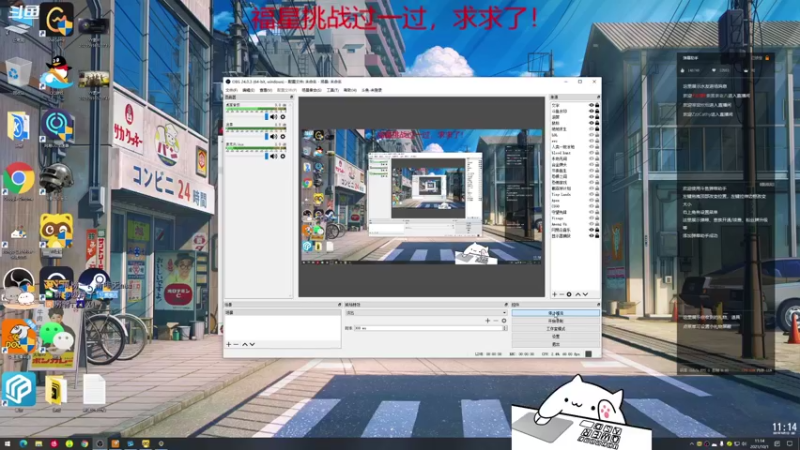Open 编辑(E) menu in OBS

(248, 90)
